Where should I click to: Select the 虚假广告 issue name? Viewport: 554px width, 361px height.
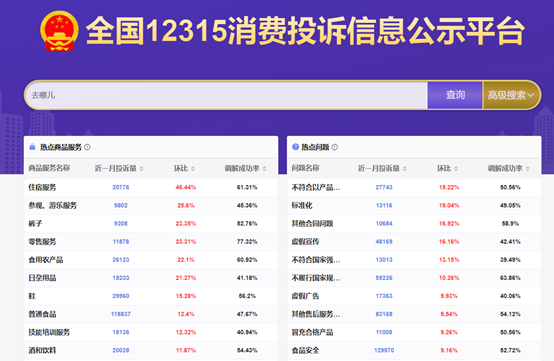pos(305,296)
